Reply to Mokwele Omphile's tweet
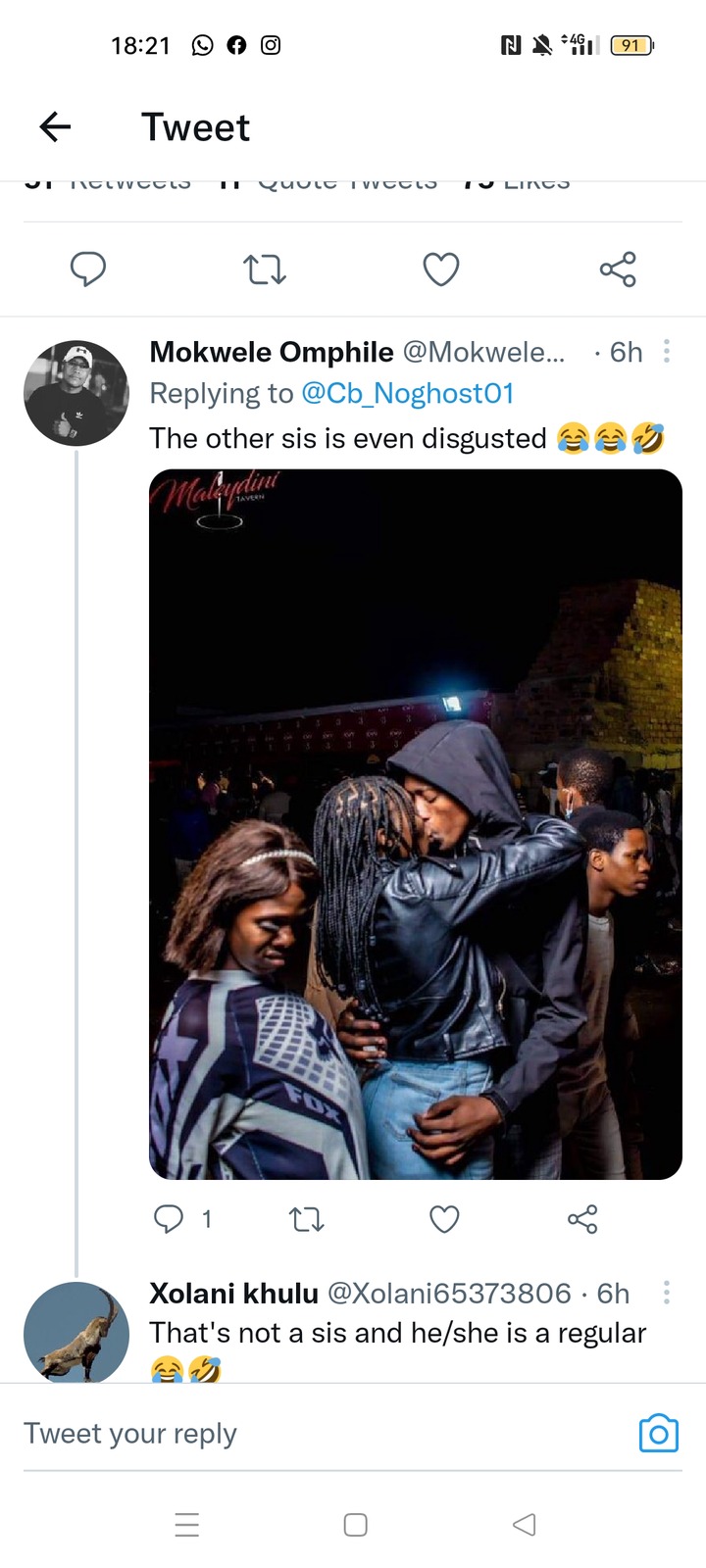The width and height of the screenshot is (706, 1568). [169, 1219]
